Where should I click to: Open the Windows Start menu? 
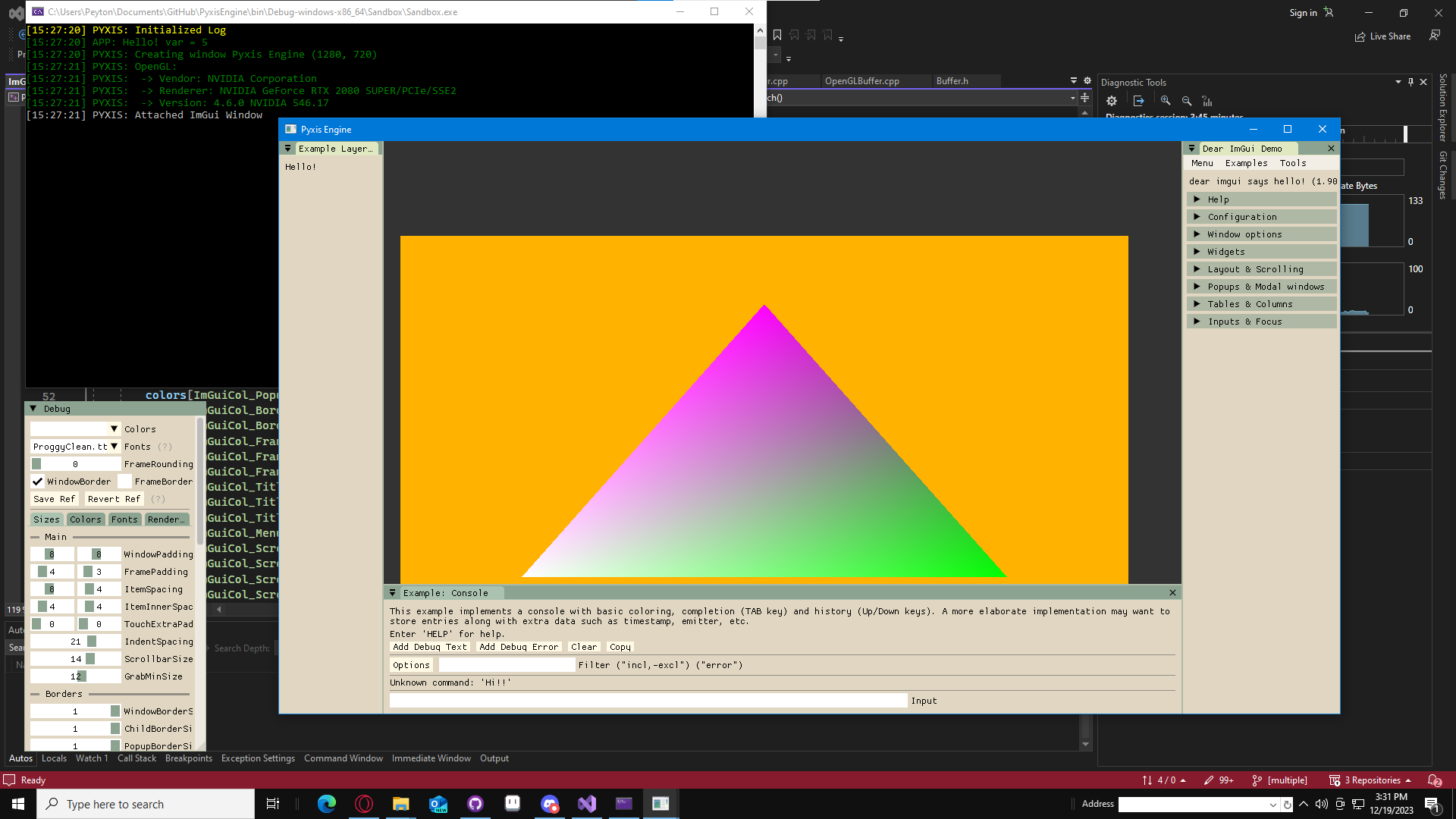point(18,804)
